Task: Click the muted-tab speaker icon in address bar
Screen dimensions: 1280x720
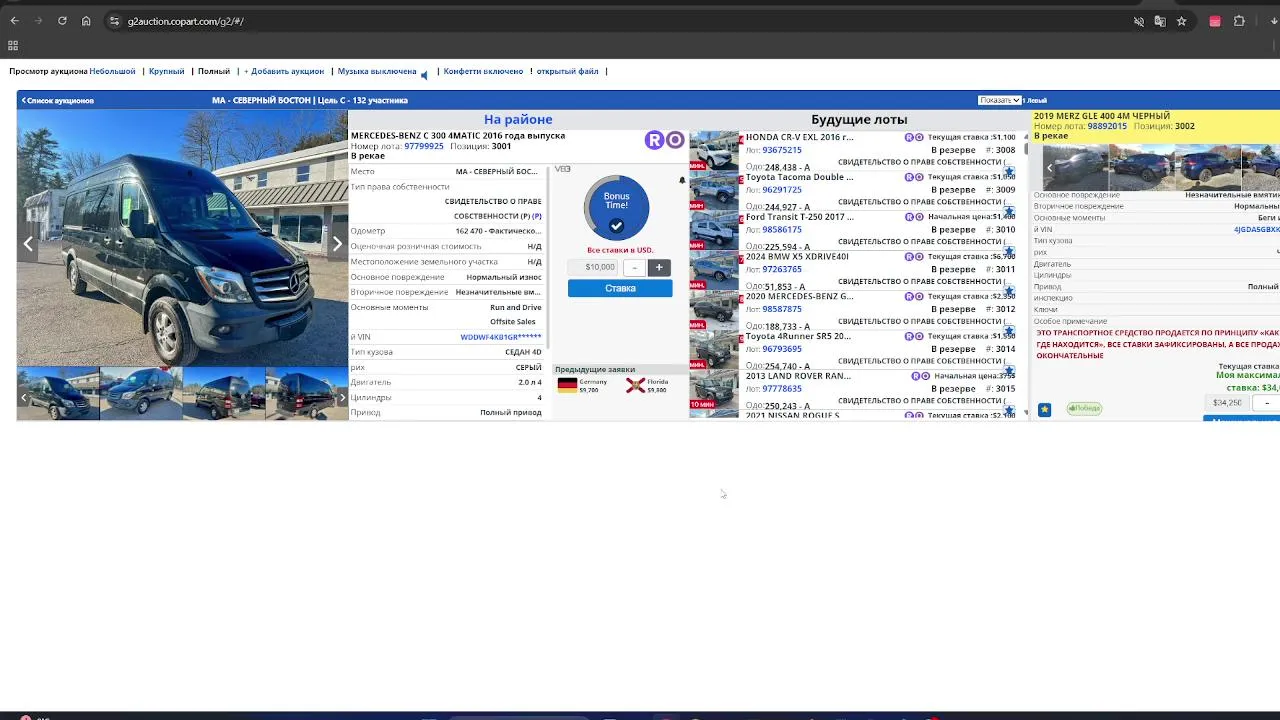Action: 1138,21
